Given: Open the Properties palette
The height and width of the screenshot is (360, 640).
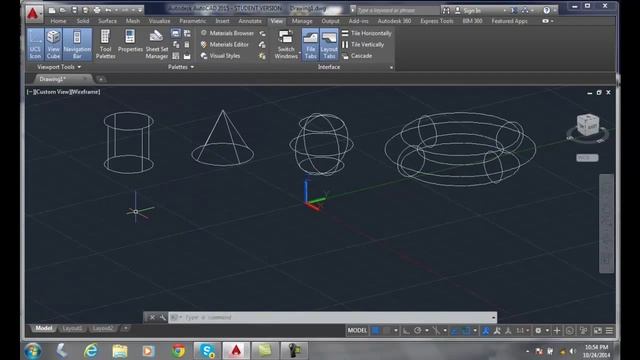Looking at the screenshot, I should (130, 42).
